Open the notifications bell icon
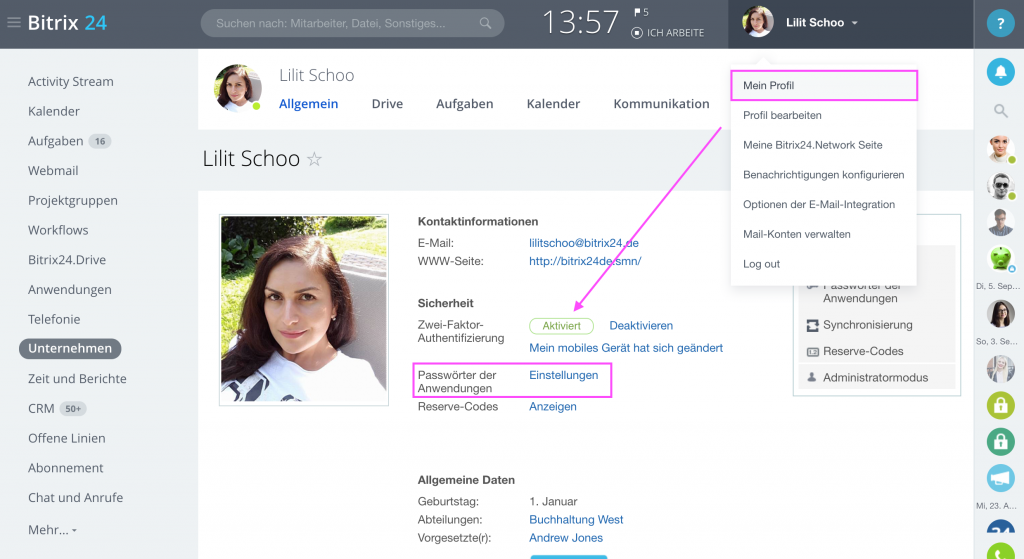The image size is (1024, 559). pyautogui.click(x=1000, y=72)
